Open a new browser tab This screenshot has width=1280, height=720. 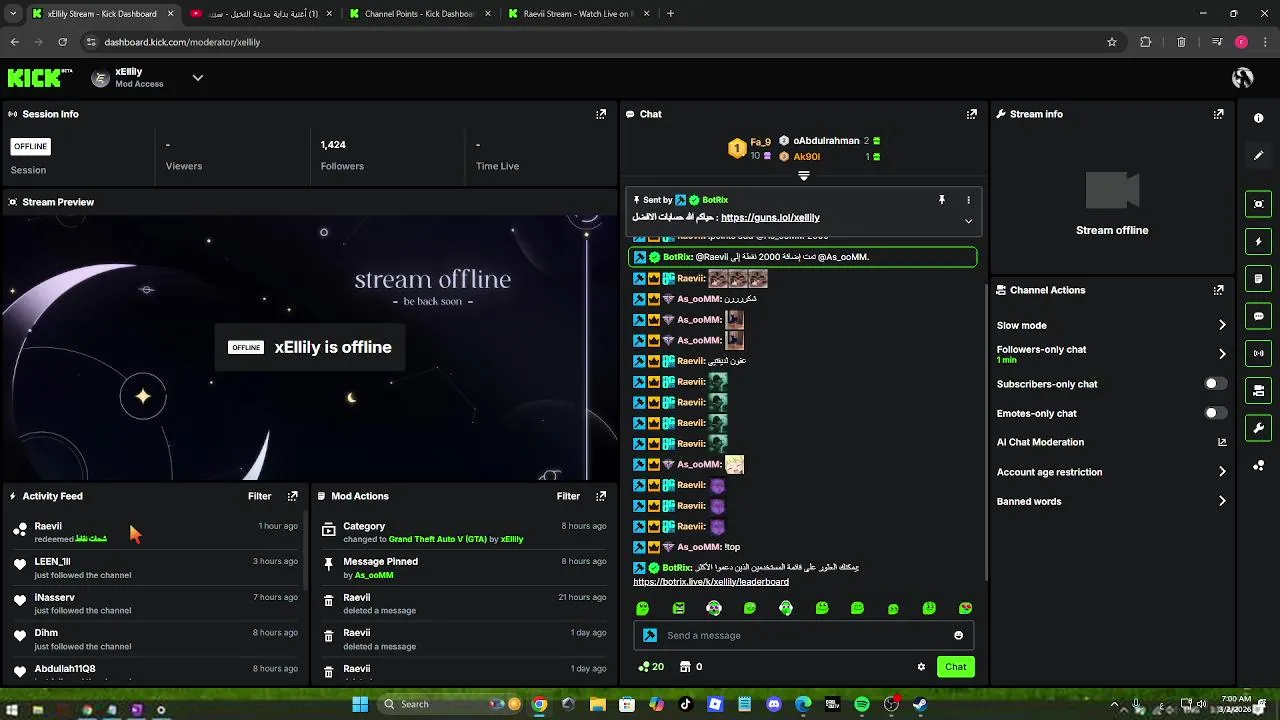tap(670, 14)
